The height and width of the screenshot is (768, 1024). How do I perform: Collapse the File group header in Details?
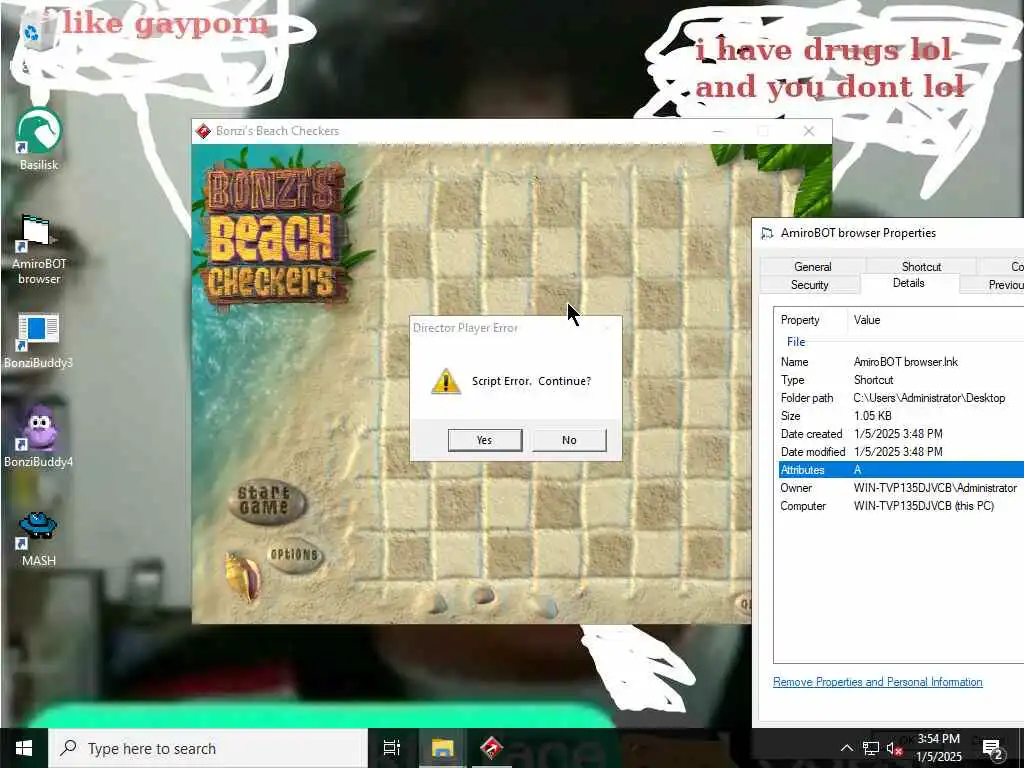point(795,342)
